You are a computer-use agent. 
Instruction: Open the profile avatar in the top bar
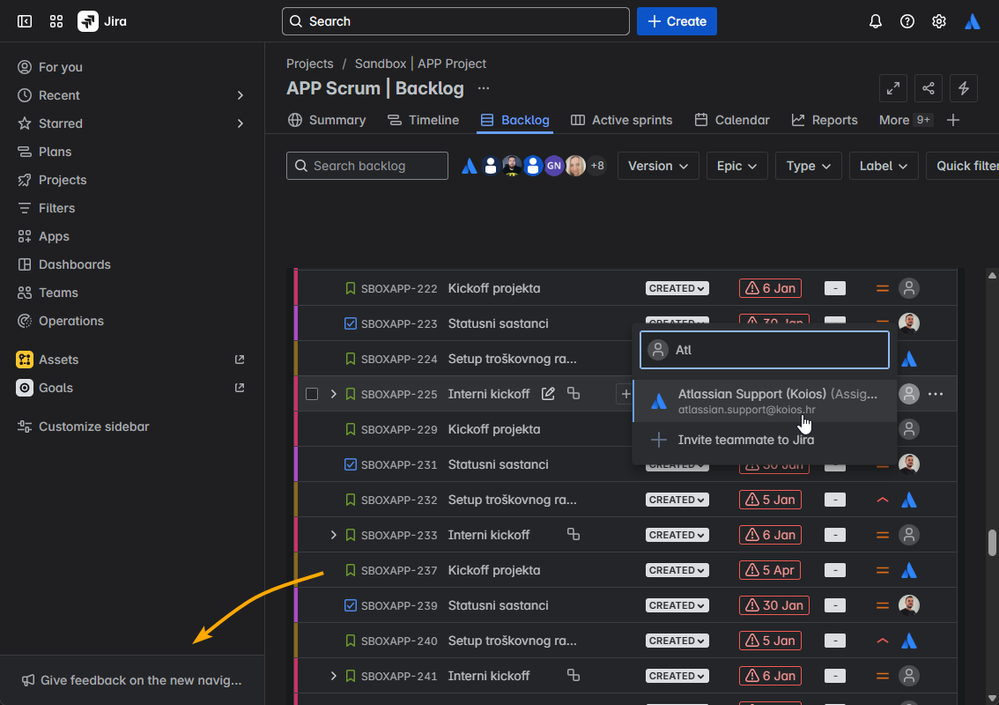pos(972,21)
